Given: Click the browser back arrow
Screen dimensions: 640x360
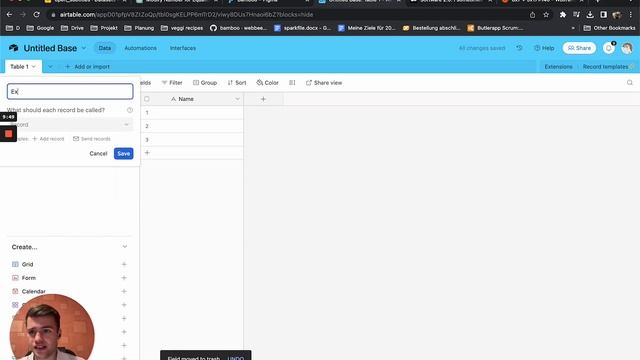Looking at the screenshot, I should [9, 15].
